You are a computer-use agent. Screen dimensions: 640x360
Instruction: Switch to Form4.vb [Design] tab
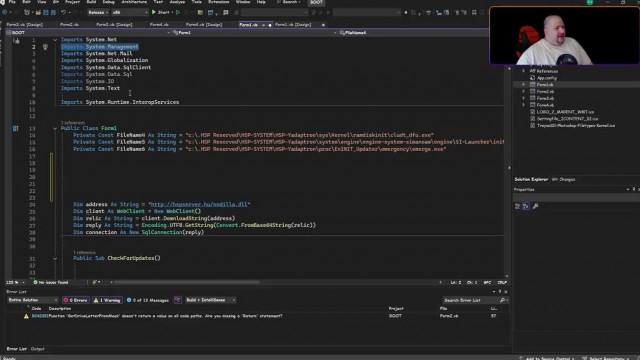point(204,24)
